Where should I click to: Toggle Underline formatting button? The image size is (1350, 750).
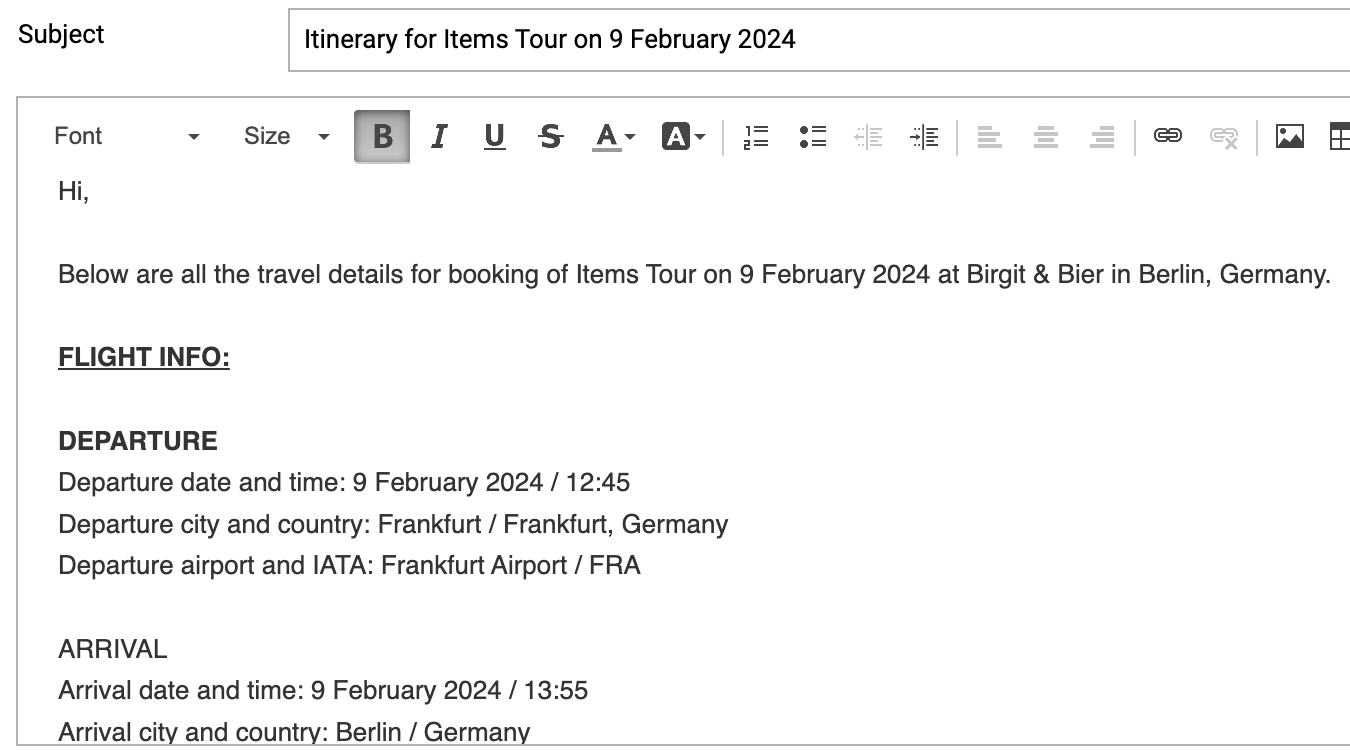(x=494, y=136)
